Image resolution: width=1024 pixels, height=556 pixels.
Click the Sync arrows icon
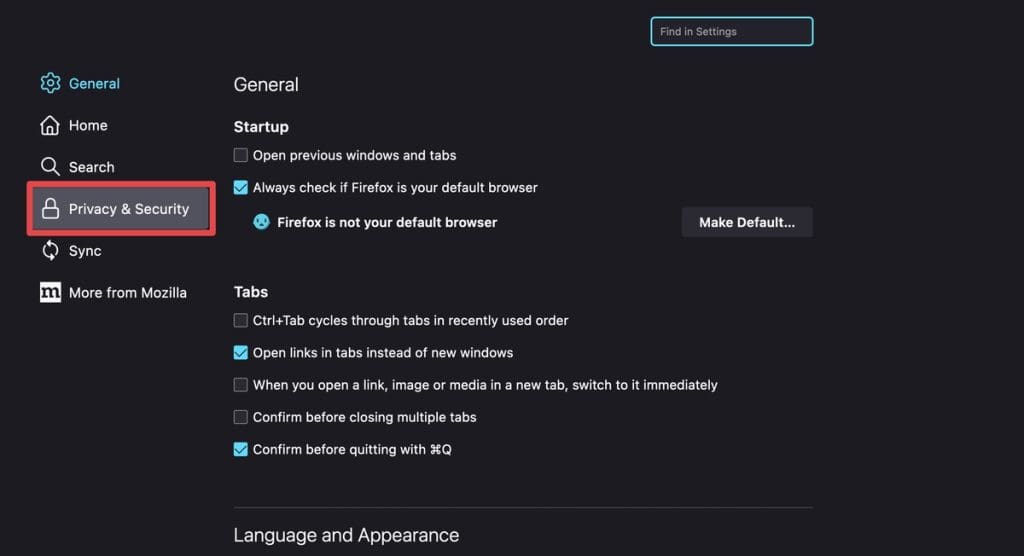tap(50, 251)
